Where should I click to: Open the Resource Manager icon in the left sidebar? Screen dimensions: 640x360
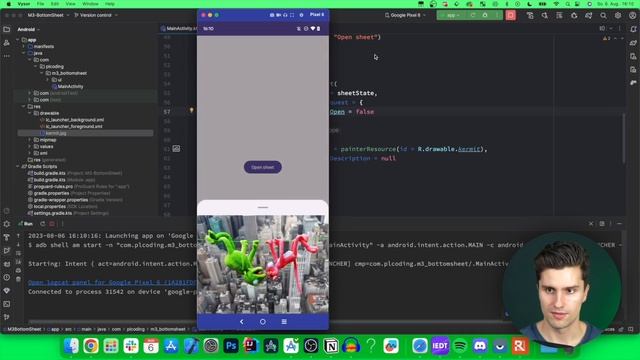[7, 42]
